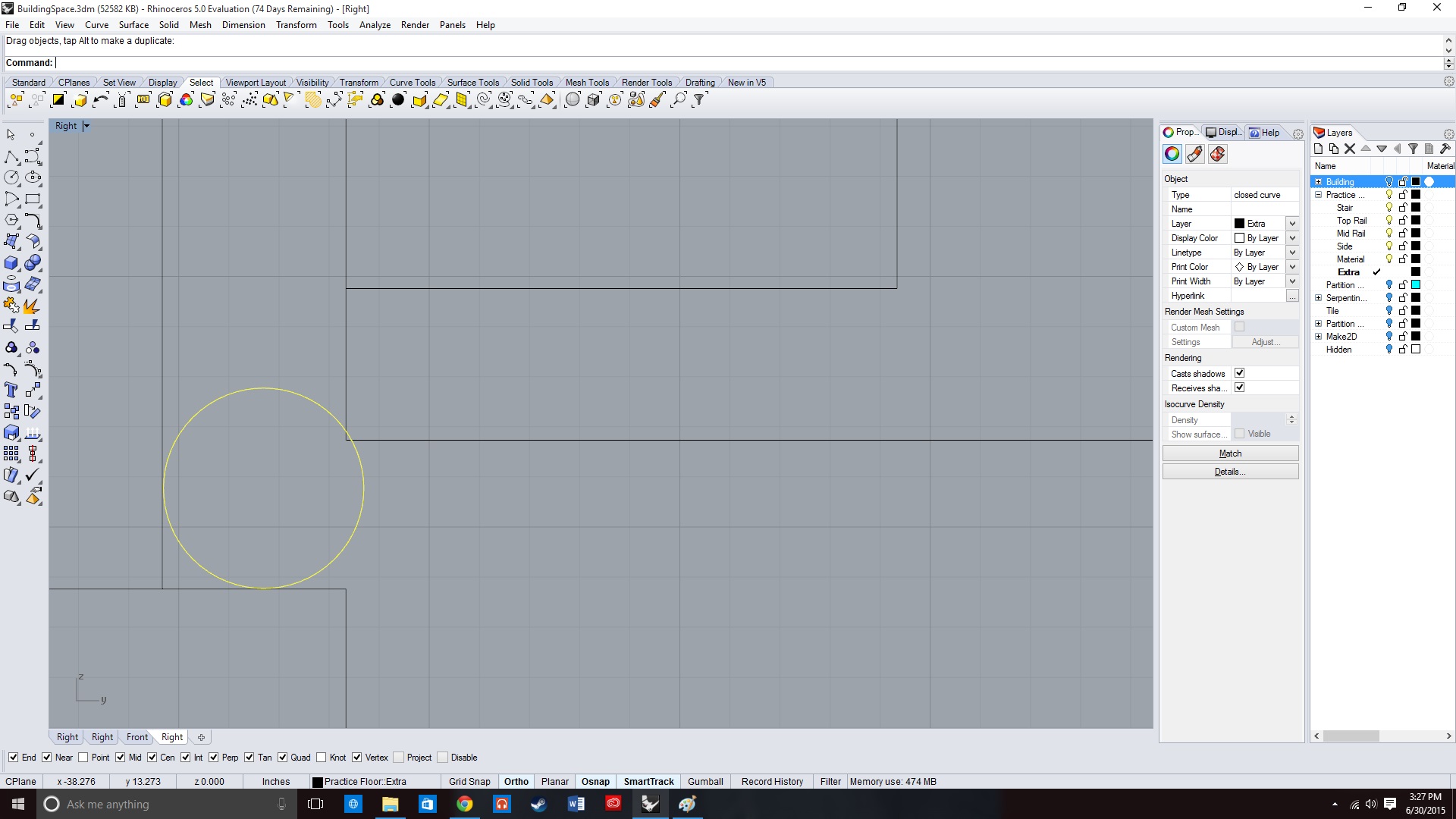Screen dimensions: 1456x819
Task: Select the Rectangle tool in left toolbar
Action: click(33, 199)
